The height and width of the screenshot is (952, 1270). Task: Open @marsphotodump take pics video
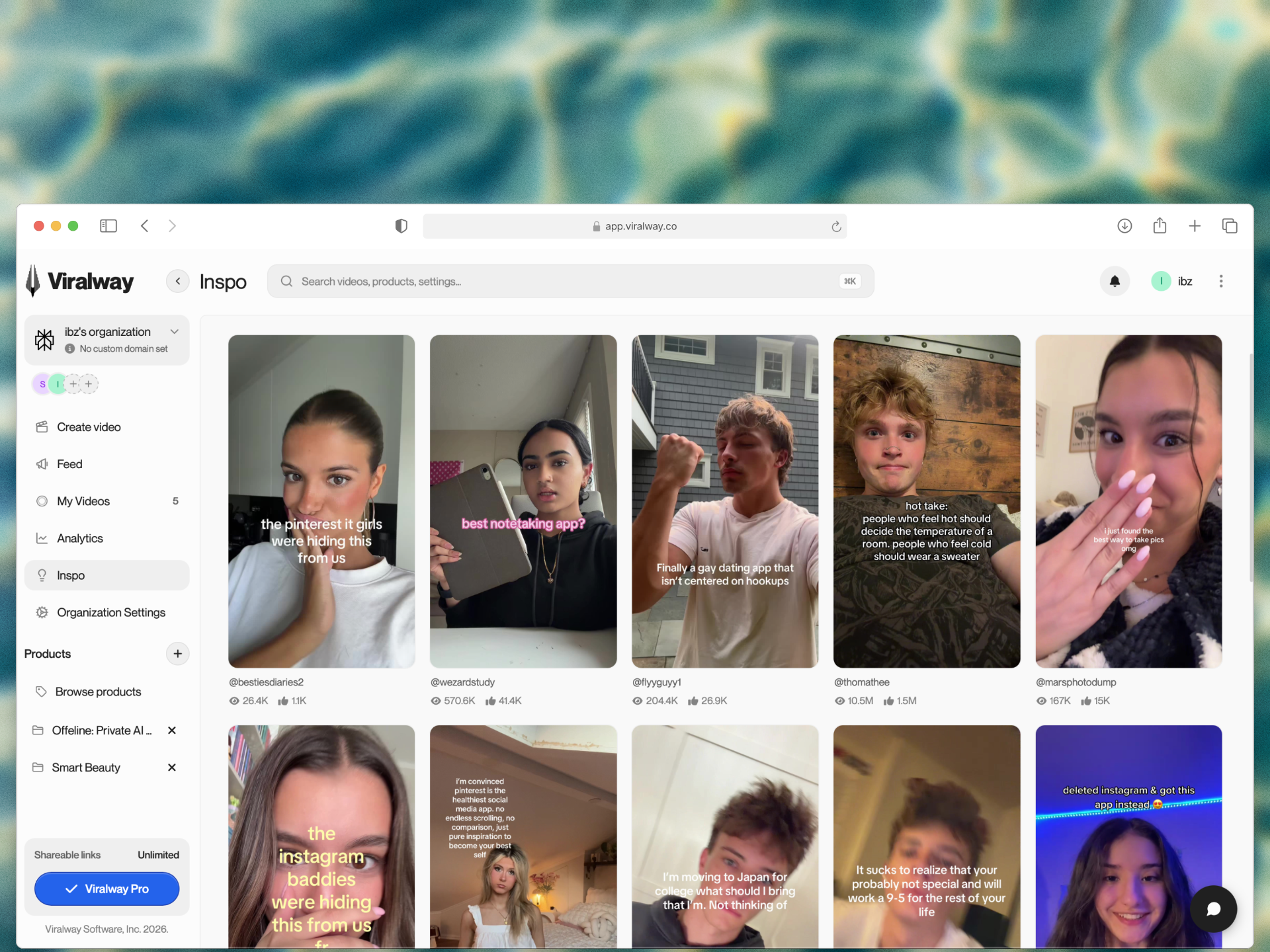1128,501
